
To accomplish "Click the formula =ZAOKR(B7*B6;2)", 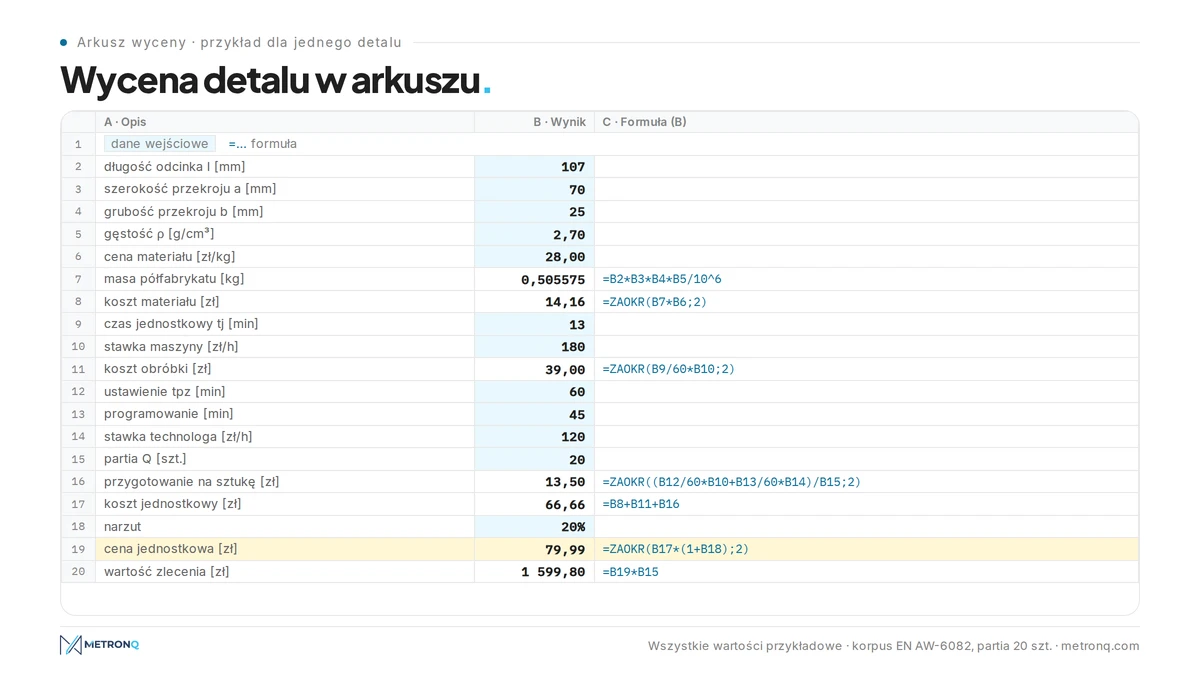I will tap(655, 302).
